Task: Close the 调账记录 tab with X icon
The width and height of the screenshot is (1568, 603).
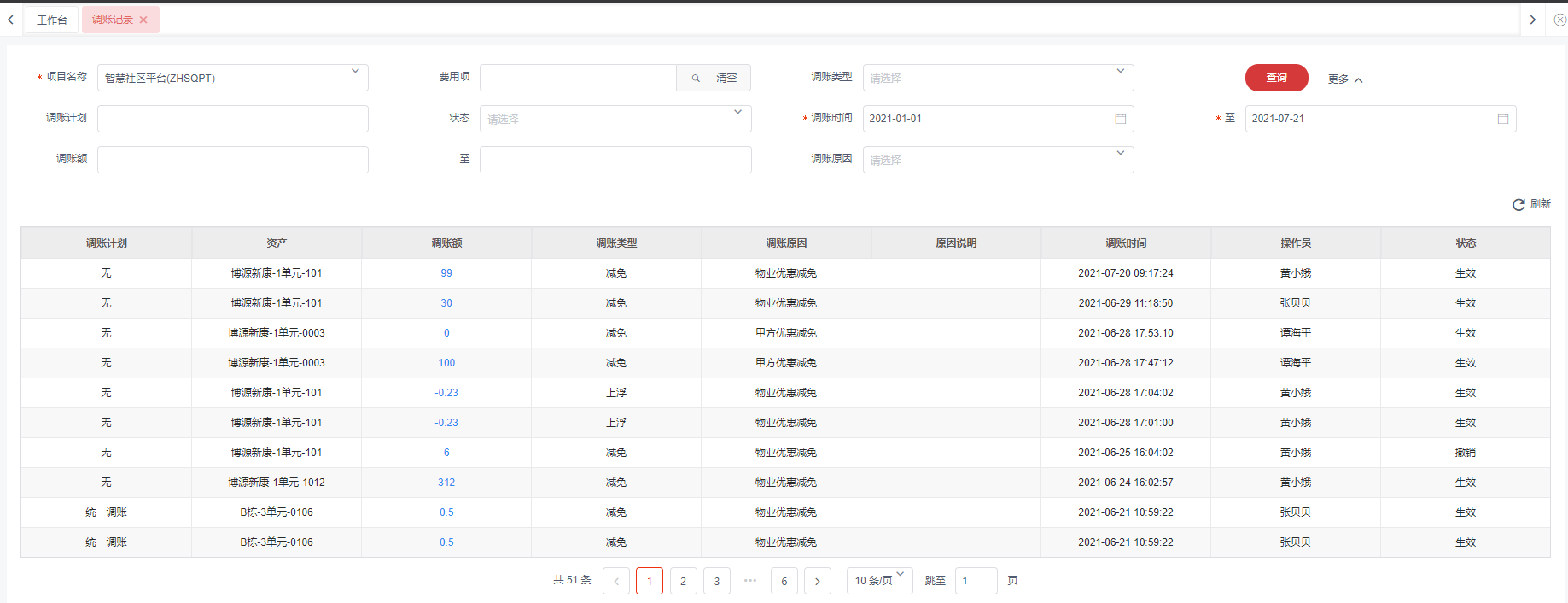Action: pos(143,20)
